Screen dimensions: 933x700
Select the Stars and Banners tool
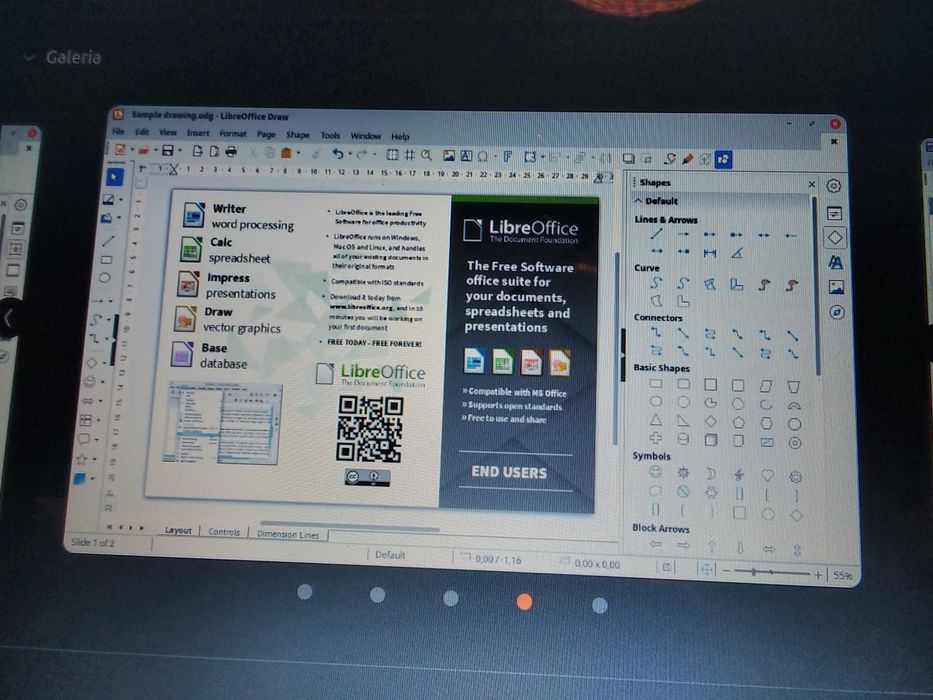(82, 459)
